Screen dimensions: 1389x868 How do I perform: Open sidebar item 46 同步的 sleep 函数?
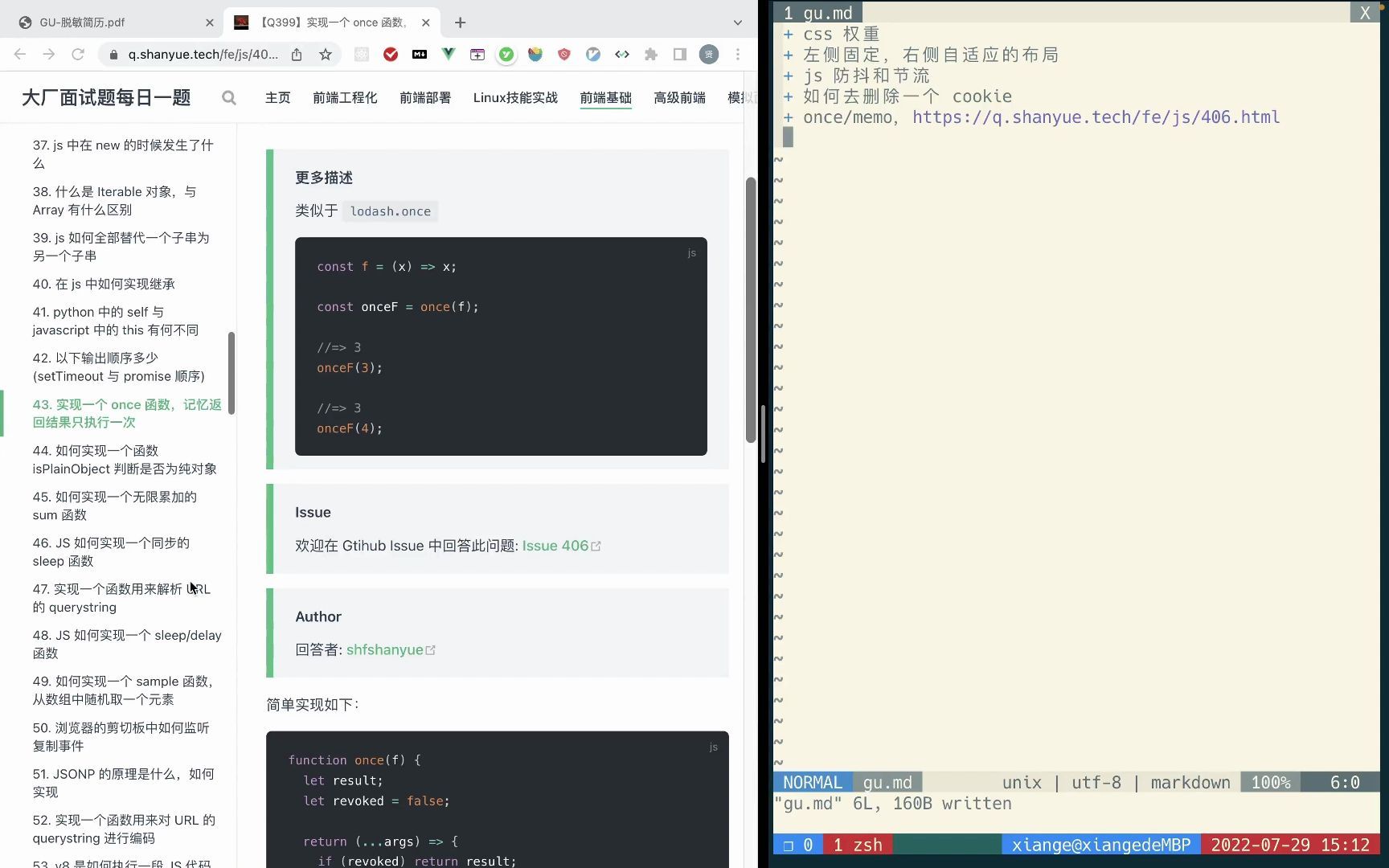[x=111, y=552]
